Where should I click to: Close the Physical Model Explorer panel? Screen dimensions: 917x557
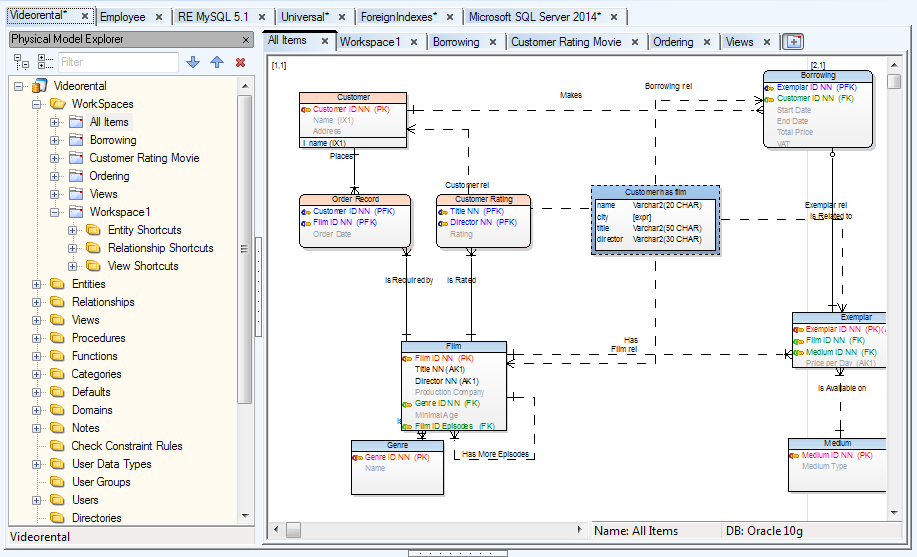pyautogui.click(x=247, y=39)
